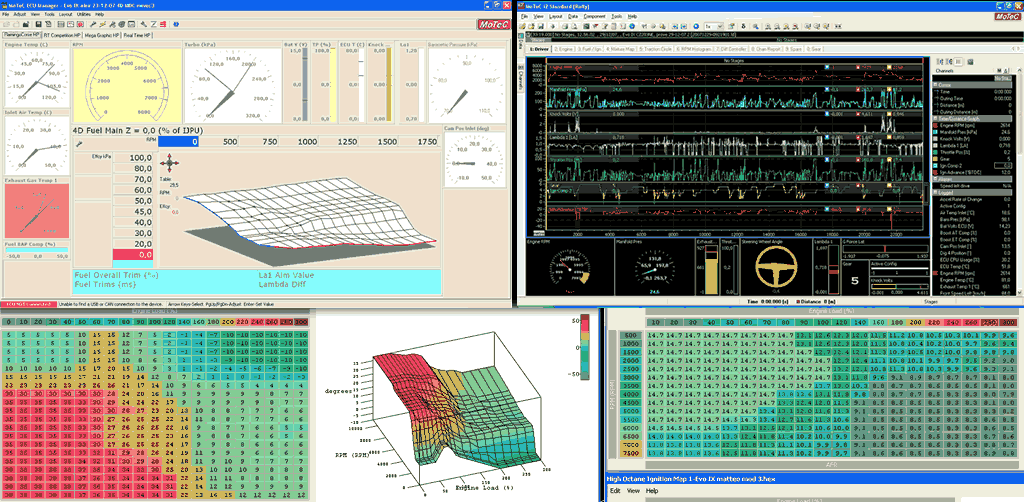
Task: Click the blue help question-mark icon in ECU Manager
Action: 176,24
